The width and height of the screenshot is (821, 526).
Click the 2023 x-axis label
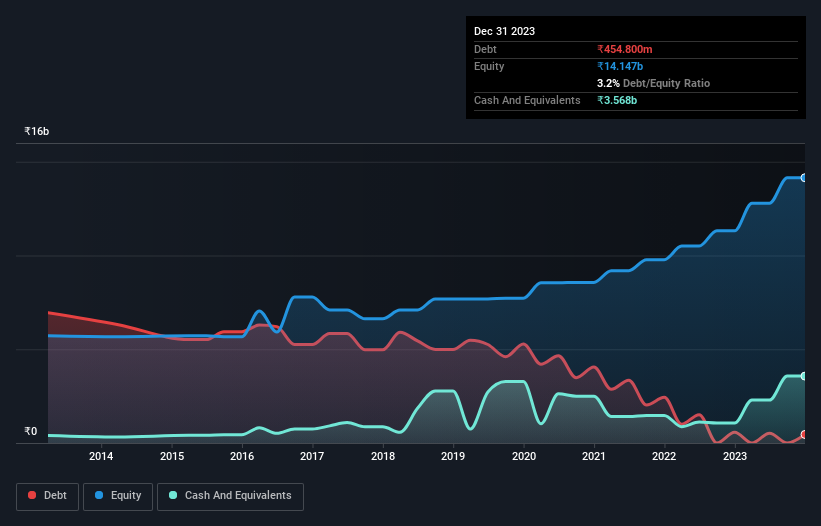tap(735, 456)
